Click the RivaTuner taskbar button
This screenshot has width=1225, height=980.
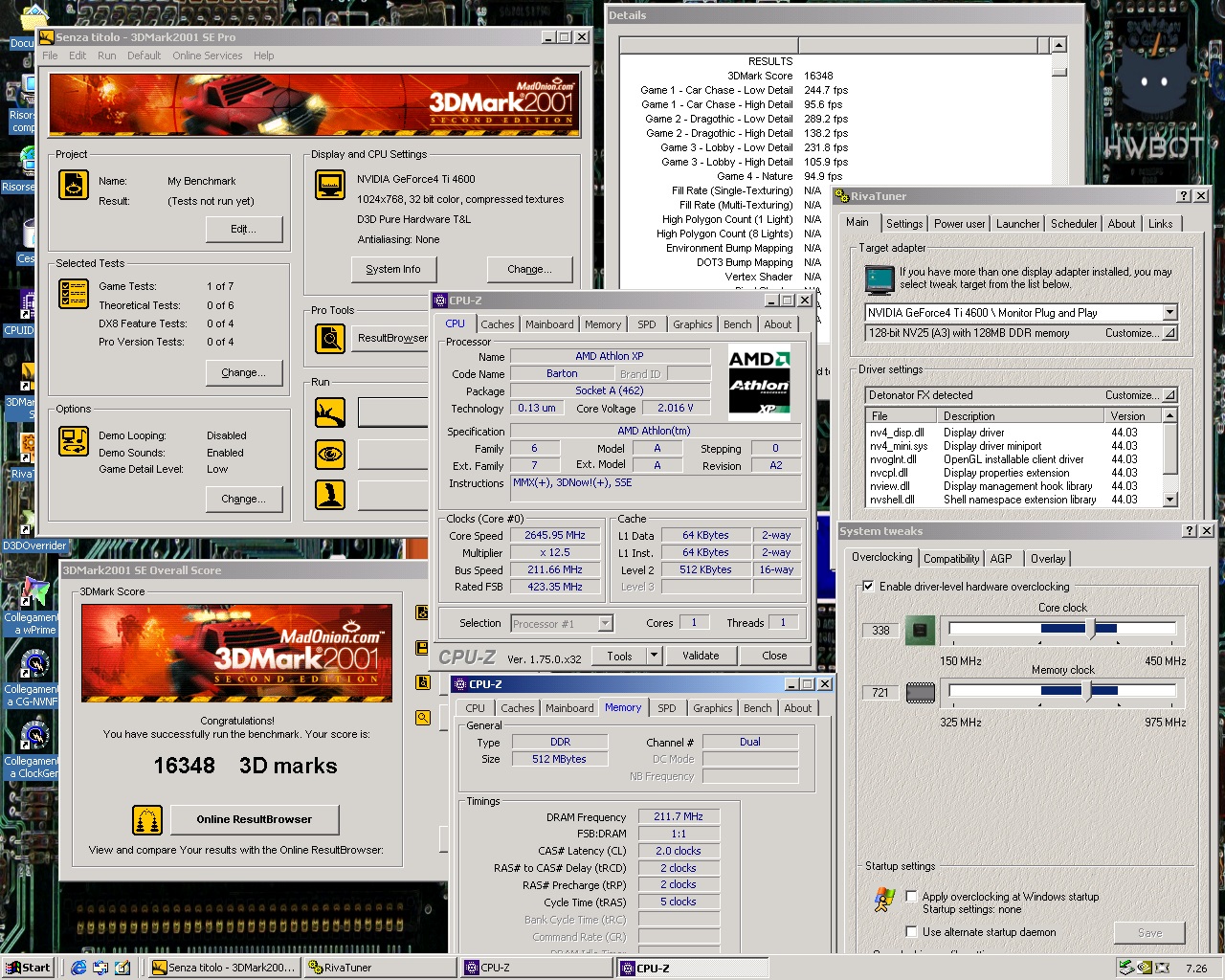(x=380, y=968)
